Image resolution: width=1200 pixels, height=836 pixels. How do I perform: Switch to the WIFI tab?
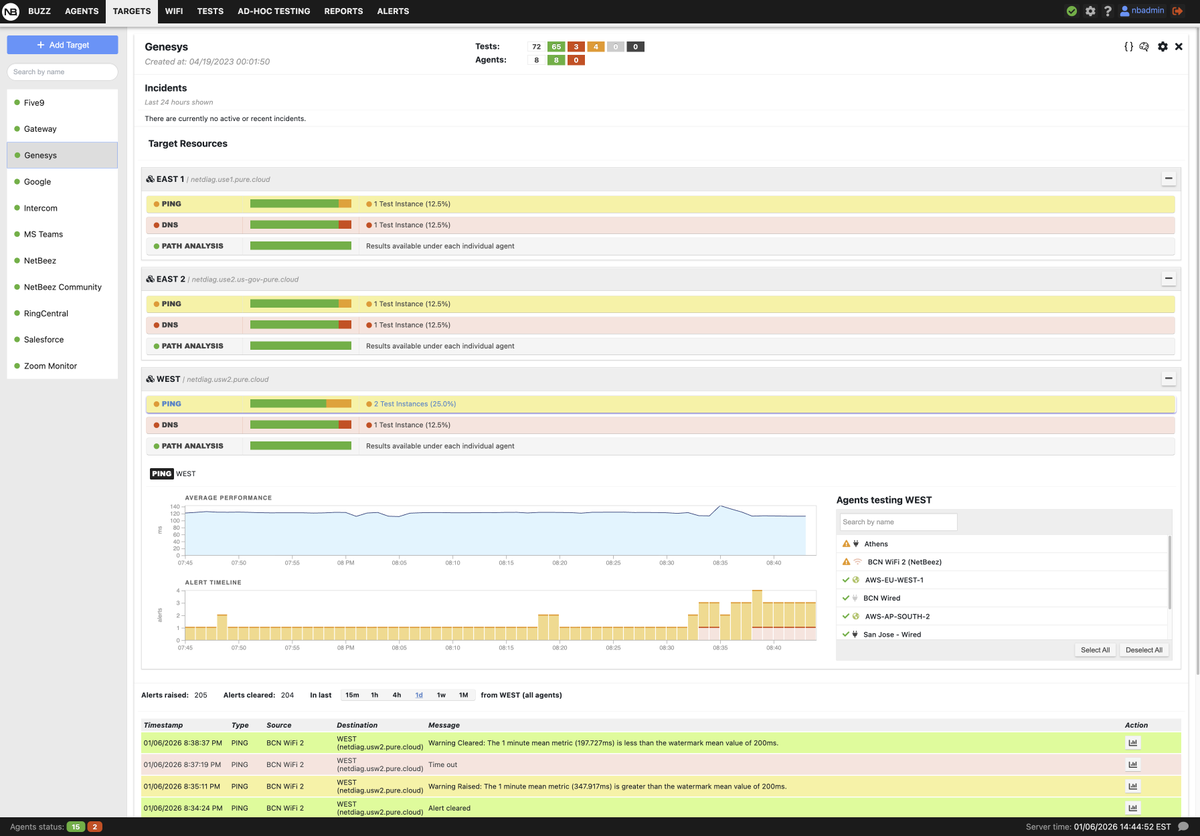(174, 11)
